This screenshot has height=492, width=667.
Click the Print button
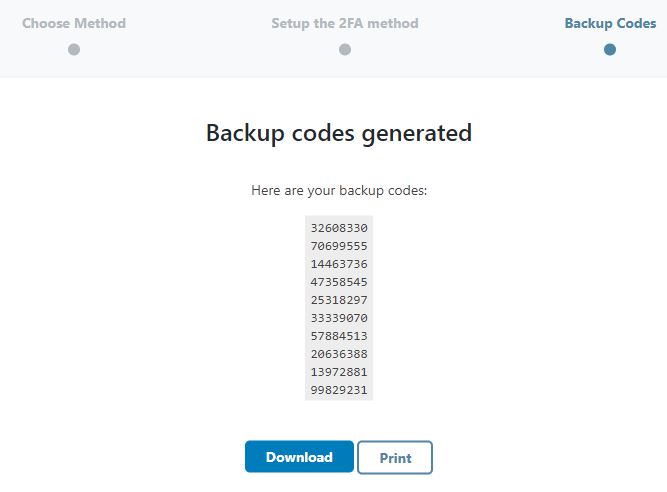[395, 458]
